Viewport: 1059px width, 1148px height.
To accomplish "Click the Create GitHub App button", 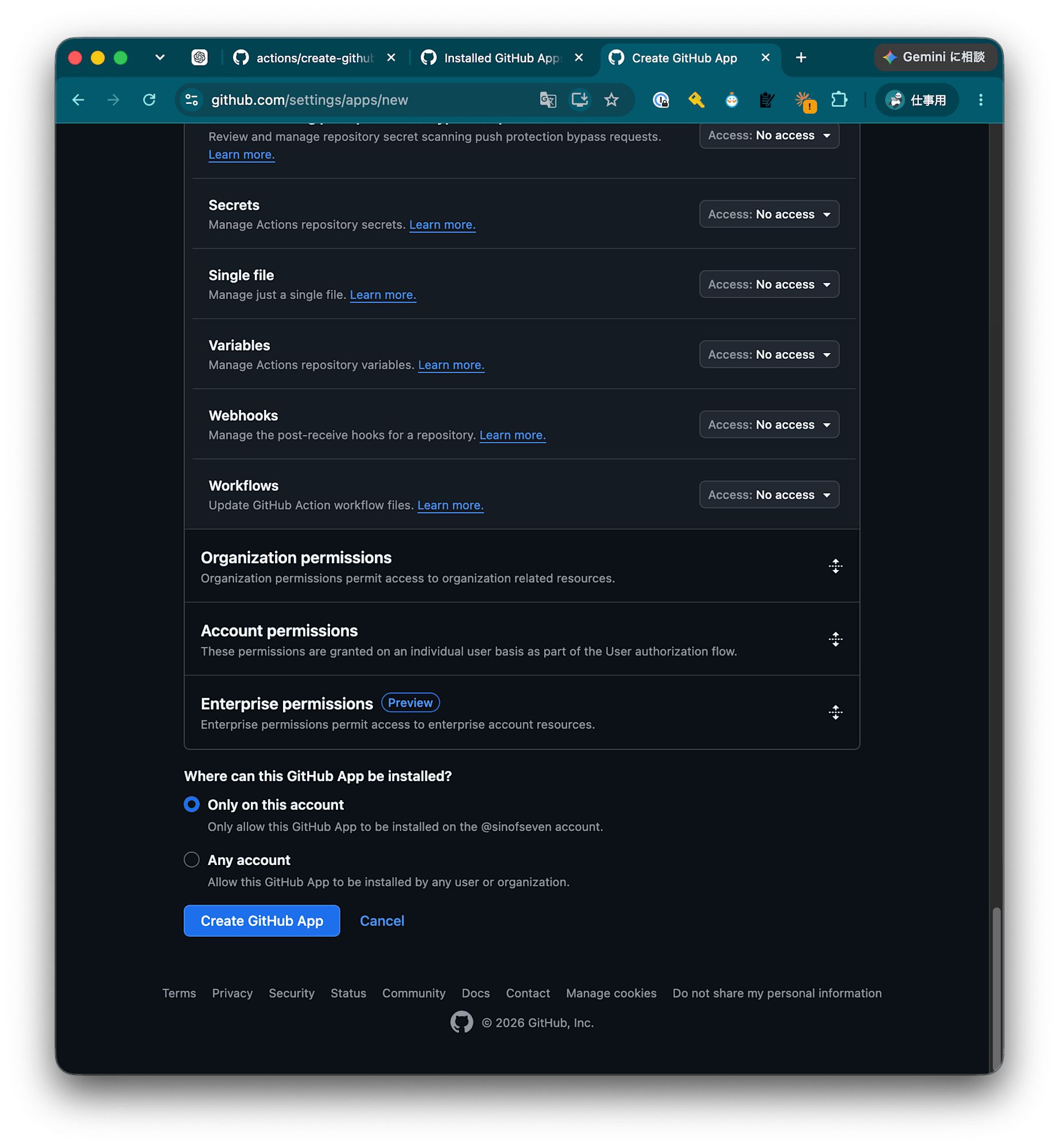I will click(x=262, y=920).
